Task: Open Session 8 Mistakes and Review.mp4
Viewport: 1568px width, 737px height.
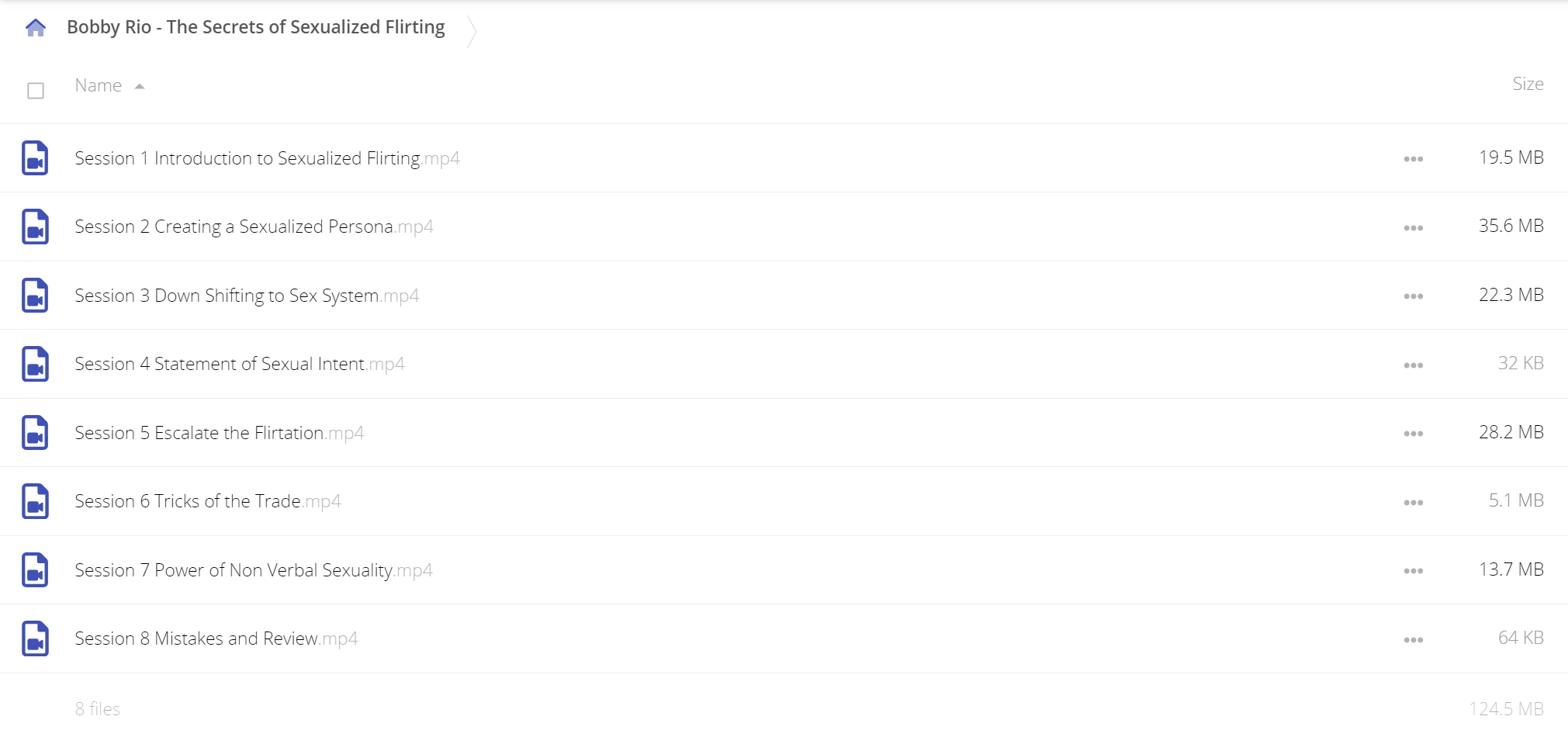Action: 216,638
